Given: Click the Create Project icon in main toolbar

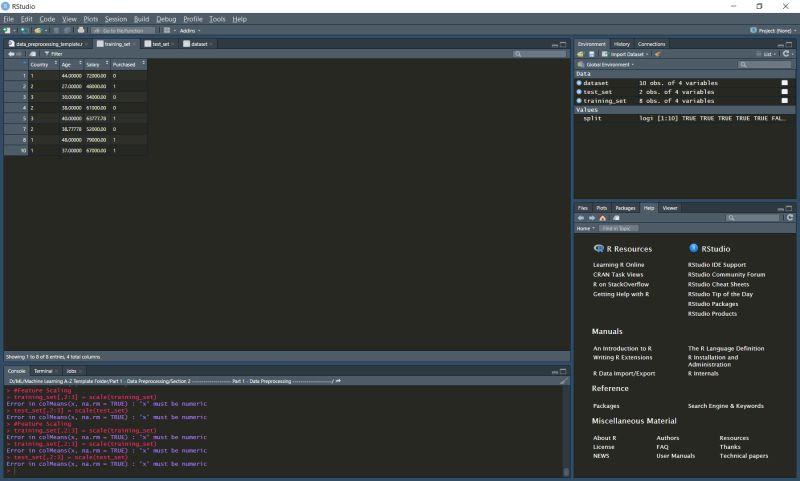Looking at the screenshot, I should 23,31.
